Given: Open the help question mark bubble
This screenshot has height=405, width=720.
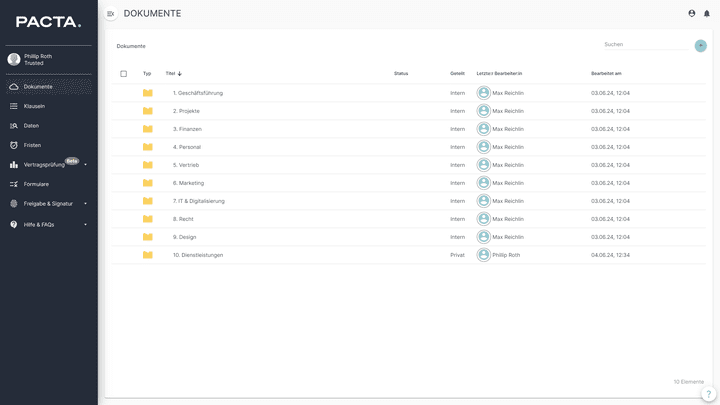Looking at the screenshot, I should pyautogui.click(x=708, y=394).
